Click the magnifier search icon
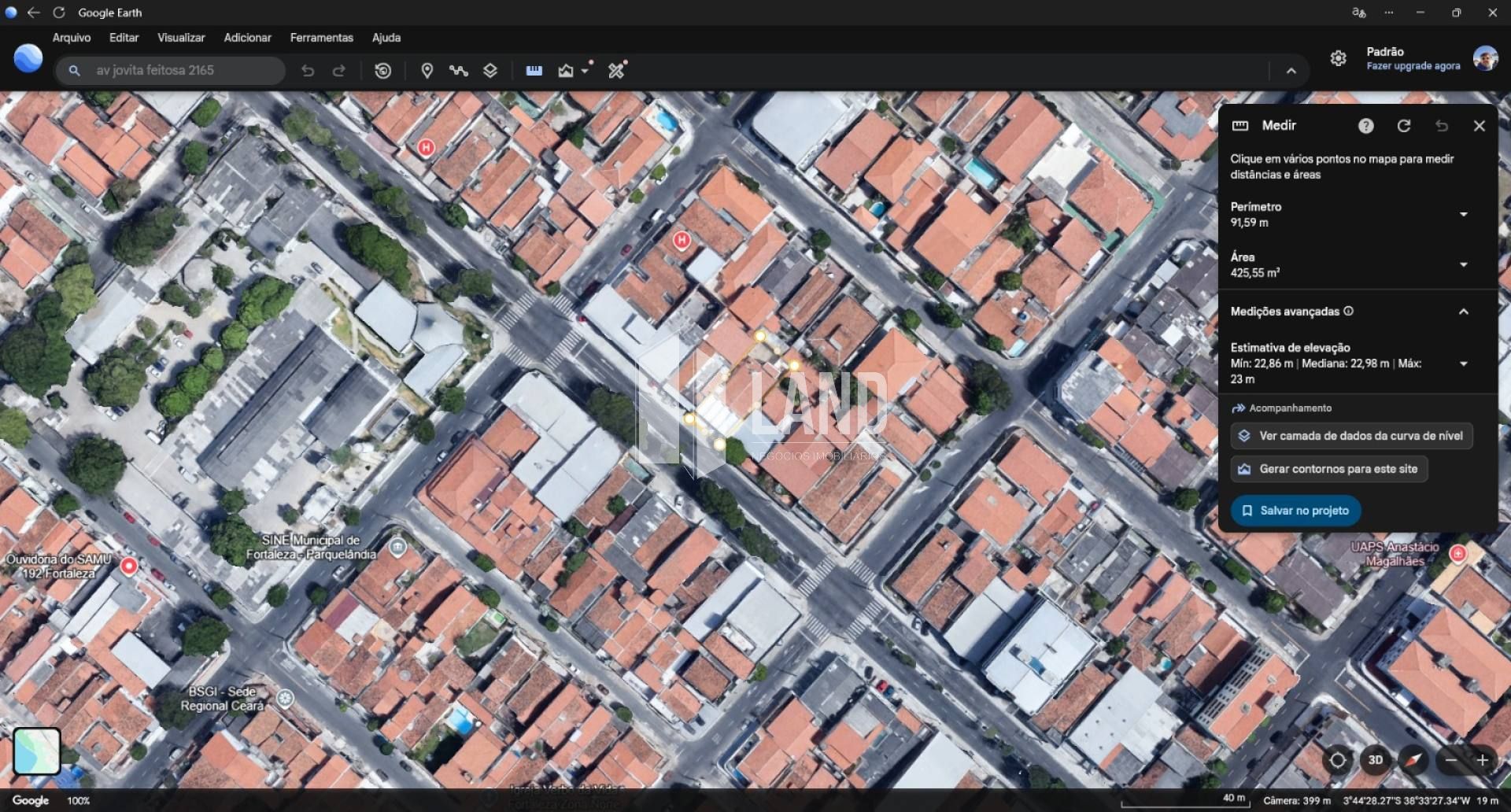The height and width of the screenshot is (812, 1511). (x=74, y=71)
